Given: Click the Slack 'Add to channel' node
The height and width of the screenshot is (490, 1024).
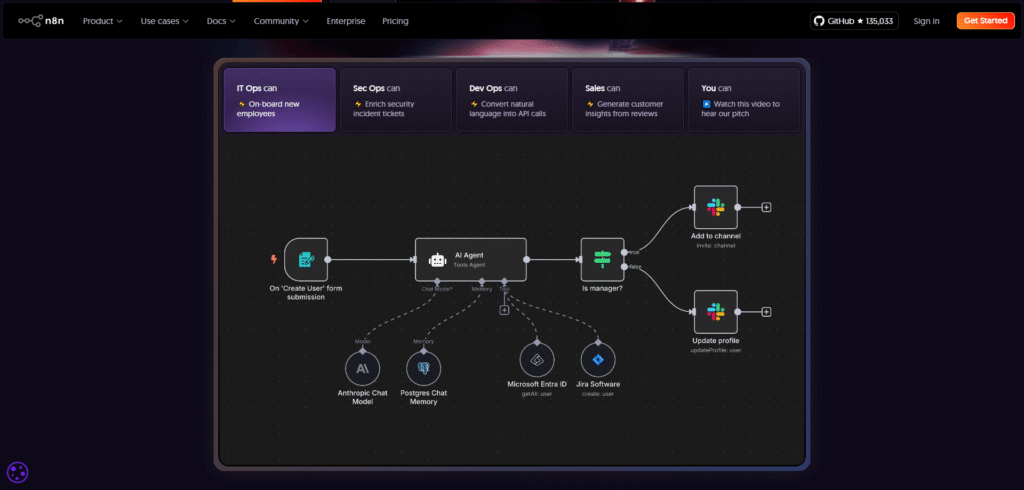Looking at the screenshot, I should tap(716, 207).
